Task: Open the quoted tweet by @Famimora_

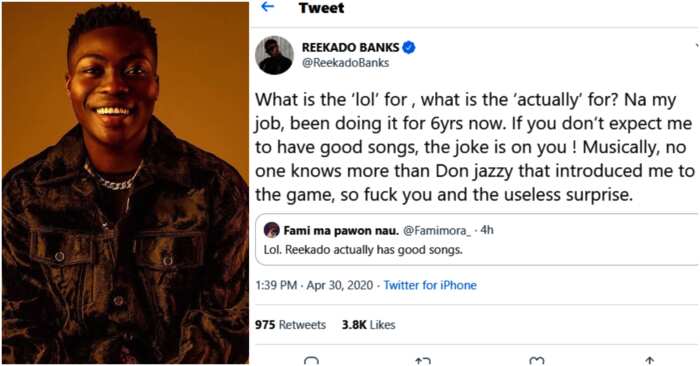Action: click(477, 240)
